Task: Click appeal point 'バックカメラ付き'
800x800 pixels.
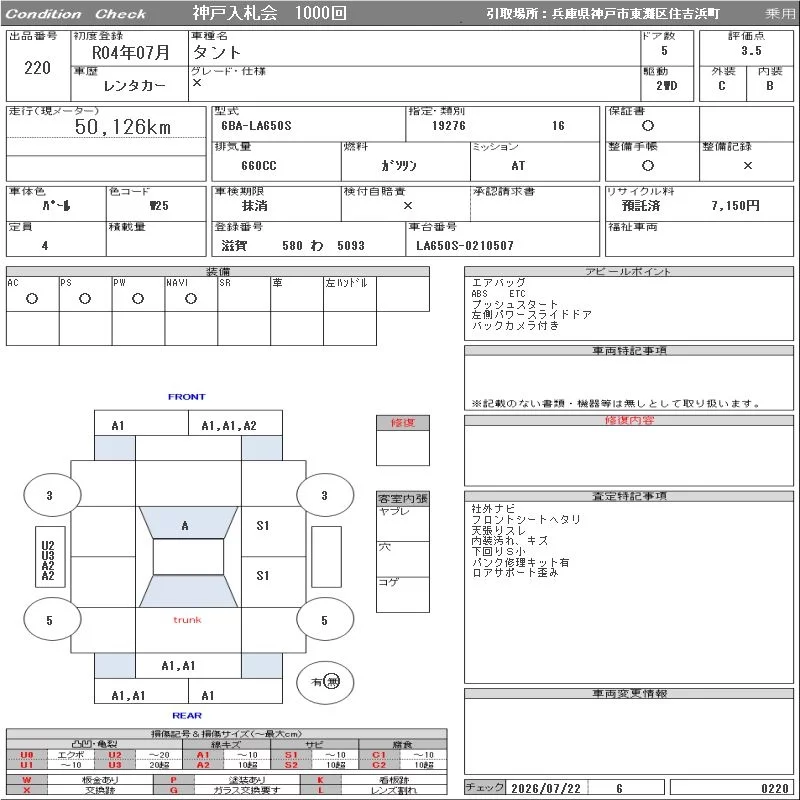Action: [x=515, y=326]
